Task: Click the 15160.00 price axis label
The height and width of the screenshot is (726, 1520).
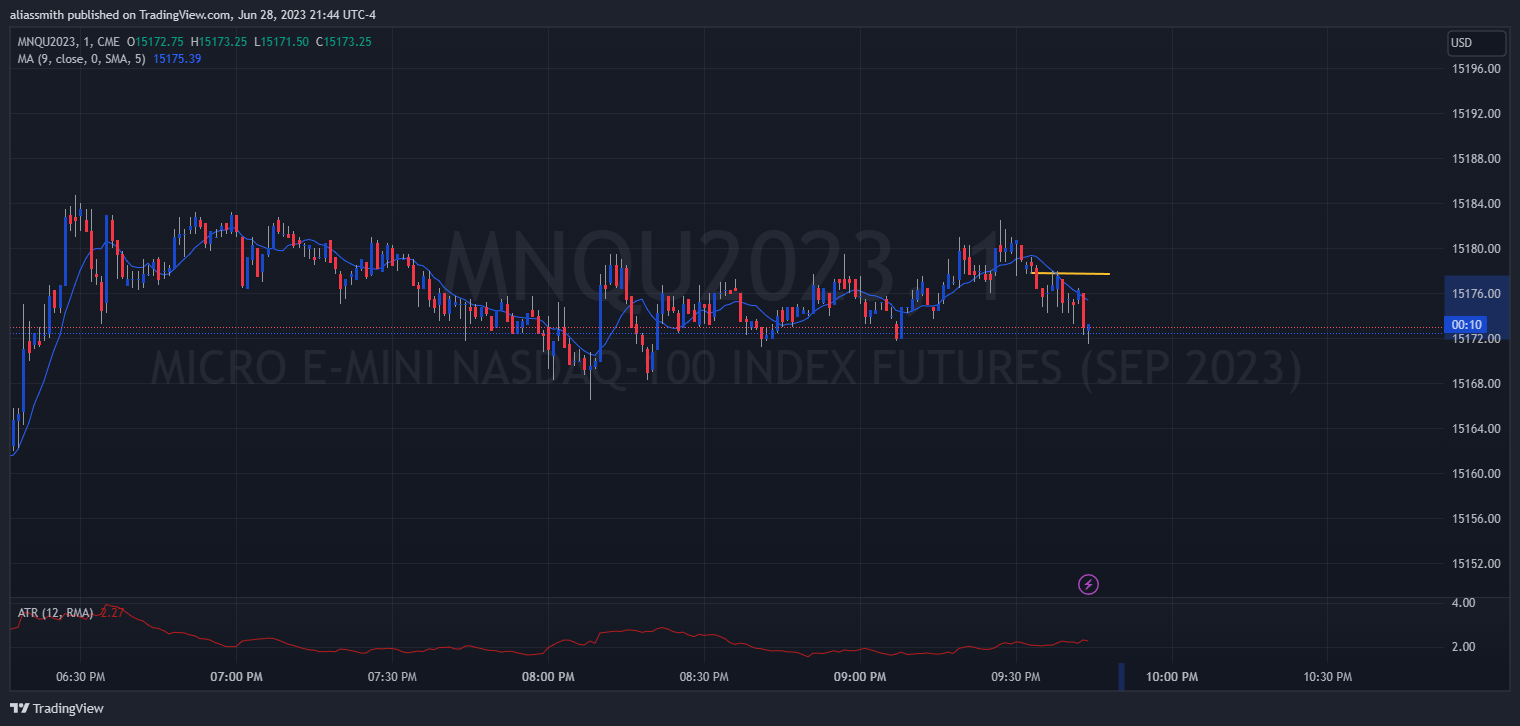Action: tap(1476, 474)
